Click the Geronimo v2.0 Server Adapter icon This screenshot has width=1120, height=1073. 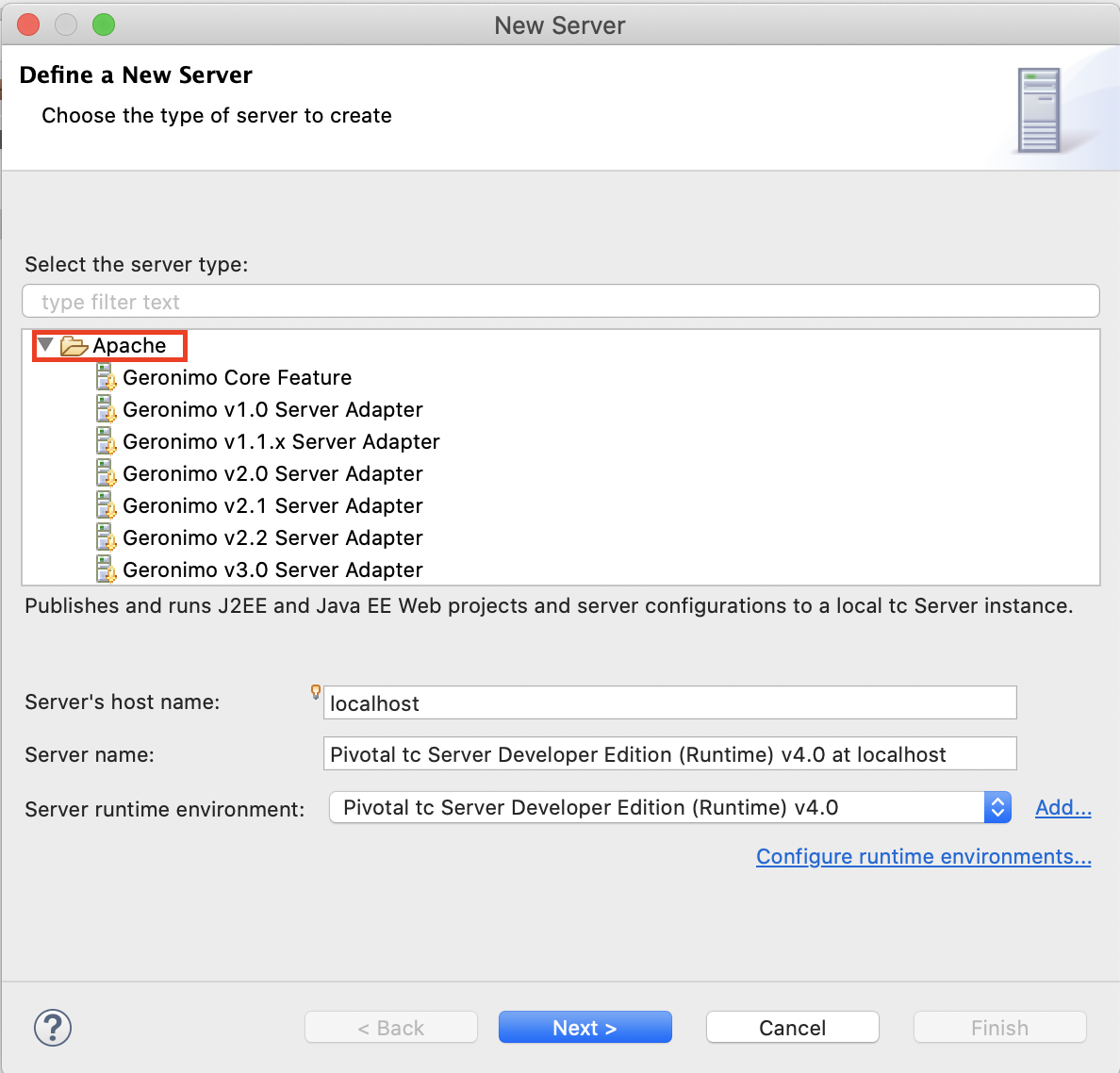click(x=106, y=473)
